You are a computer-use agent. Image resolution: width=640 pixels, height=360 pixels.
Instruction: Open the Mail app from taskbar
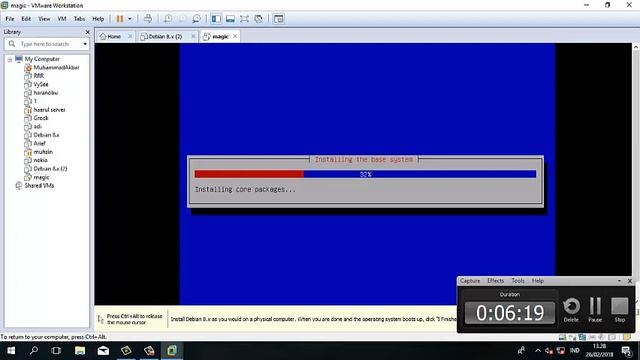tap(103, 351)
